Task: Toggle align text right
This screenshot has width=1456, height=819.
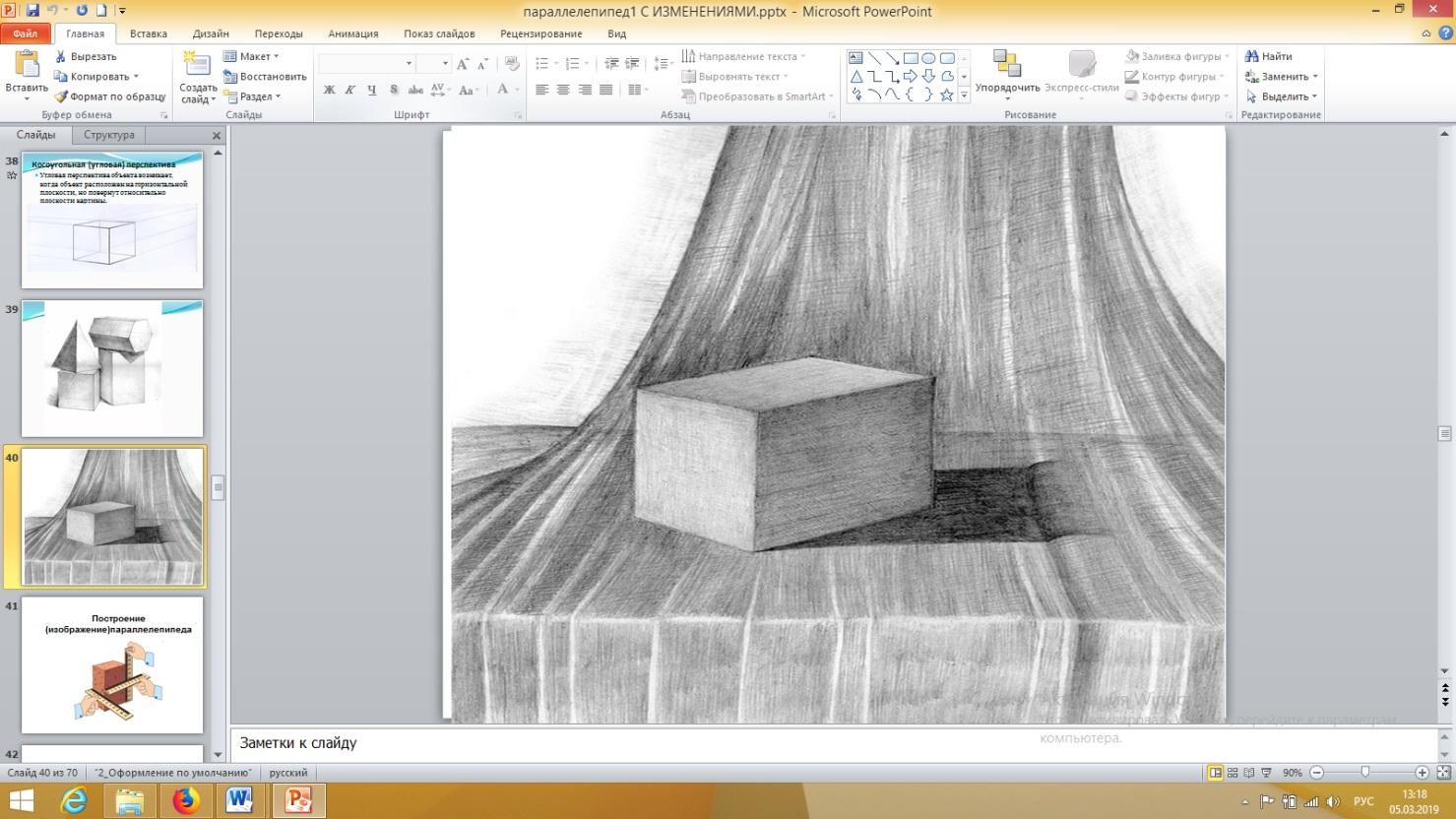Action: [x=585, y=90]
